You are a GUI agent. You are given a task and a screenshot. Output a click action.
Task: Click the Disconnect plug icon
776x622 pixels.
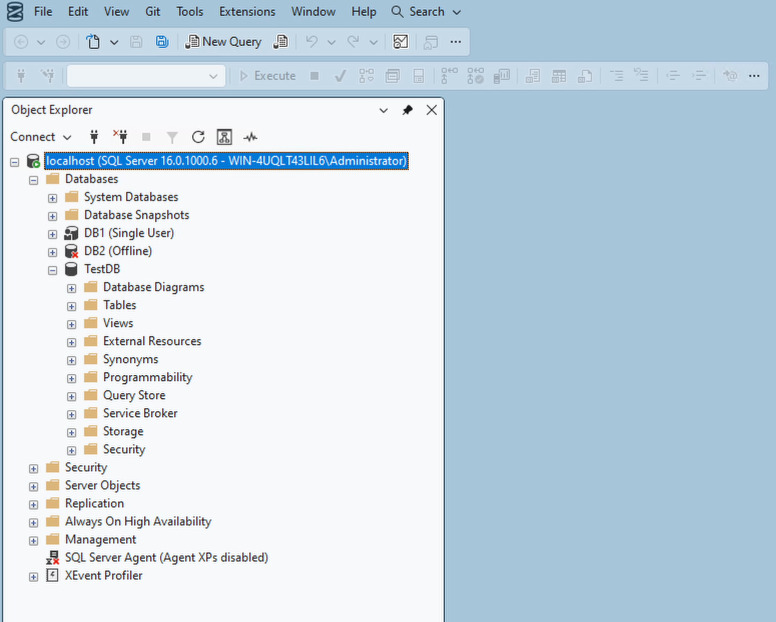(x=120, y=137)
